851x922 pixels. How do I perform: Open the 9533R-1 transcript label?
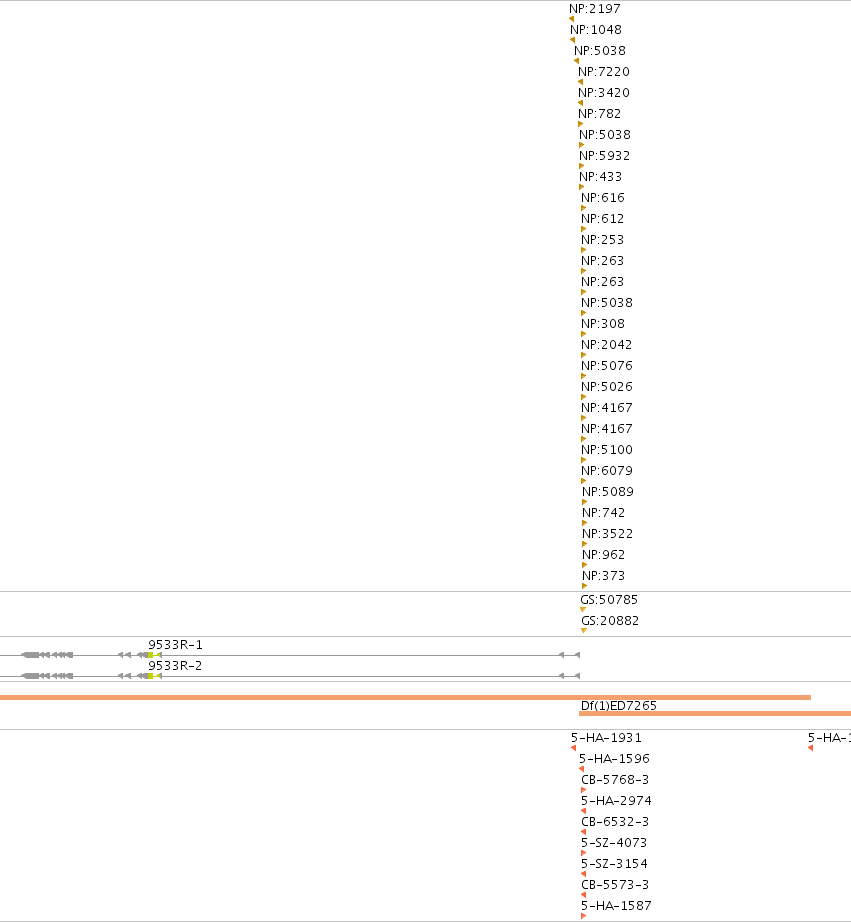click(175, 645)
